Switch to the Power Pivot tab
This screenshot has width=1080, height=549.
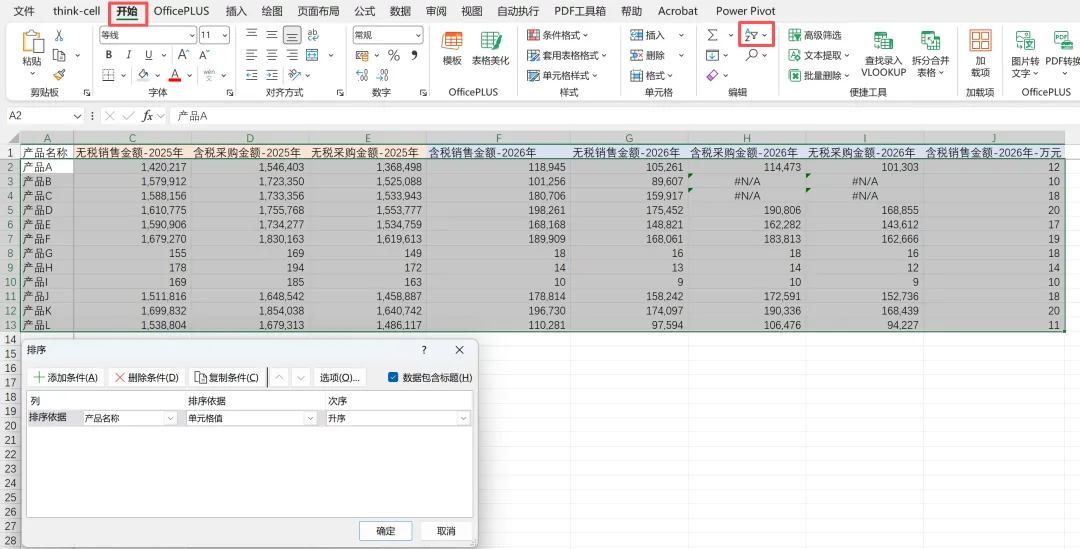pyautogui.click(x=745, y=11)
